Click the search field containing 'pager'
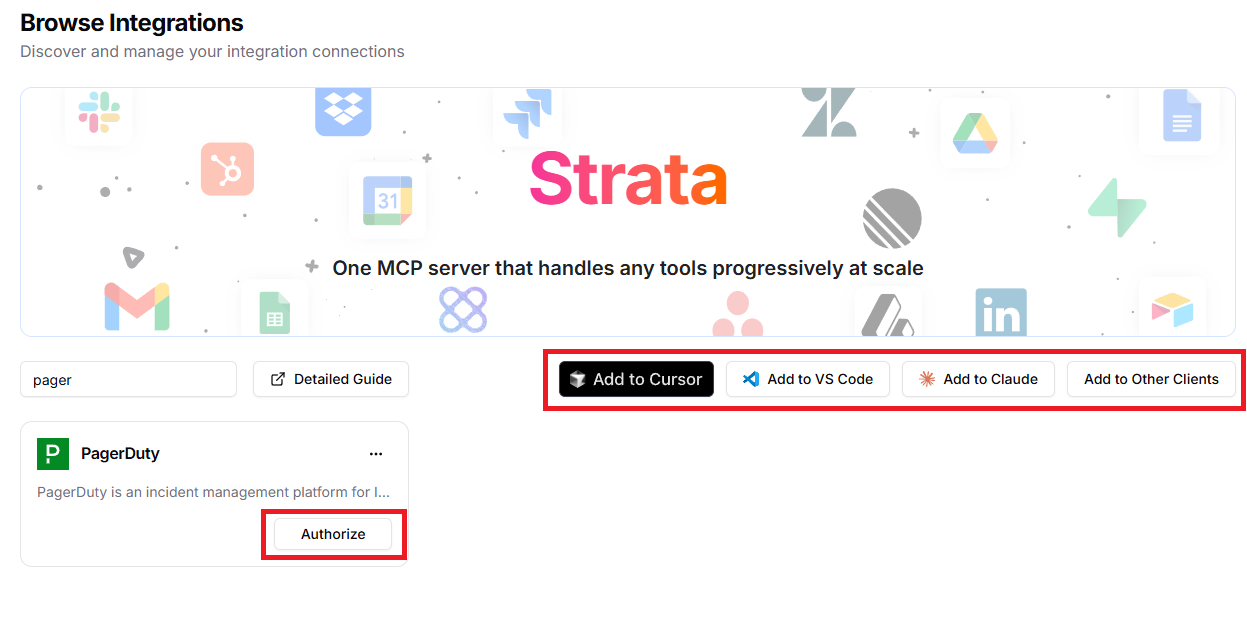The width and height of the screenshot is (1247, 623). pyautogui.click(x=128, y=379)
